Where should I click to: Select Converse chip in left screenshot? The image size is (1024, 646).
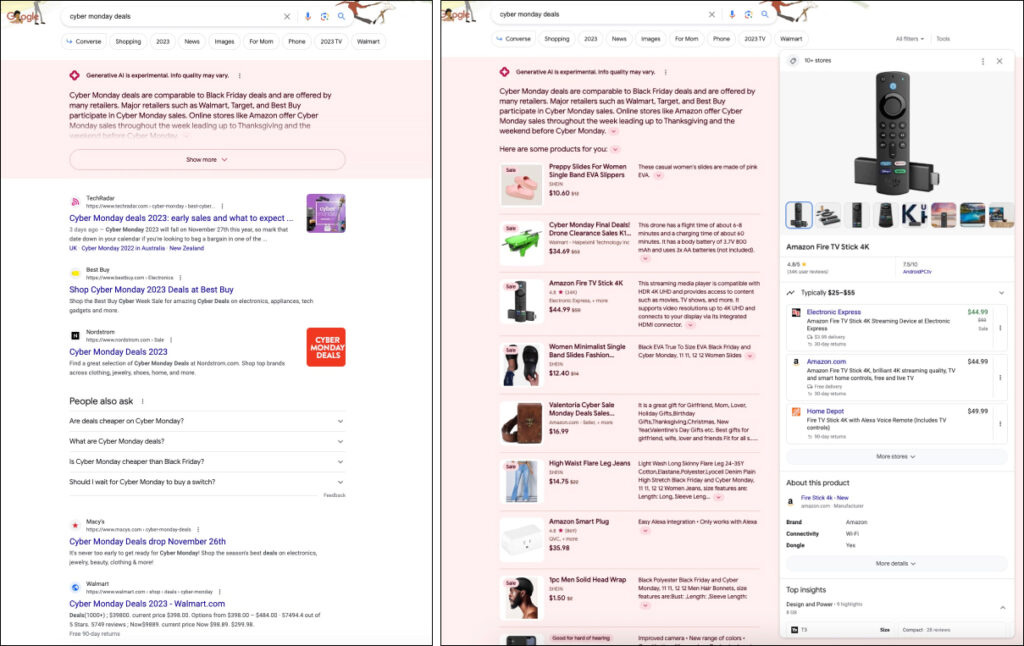tap(84, 41)
